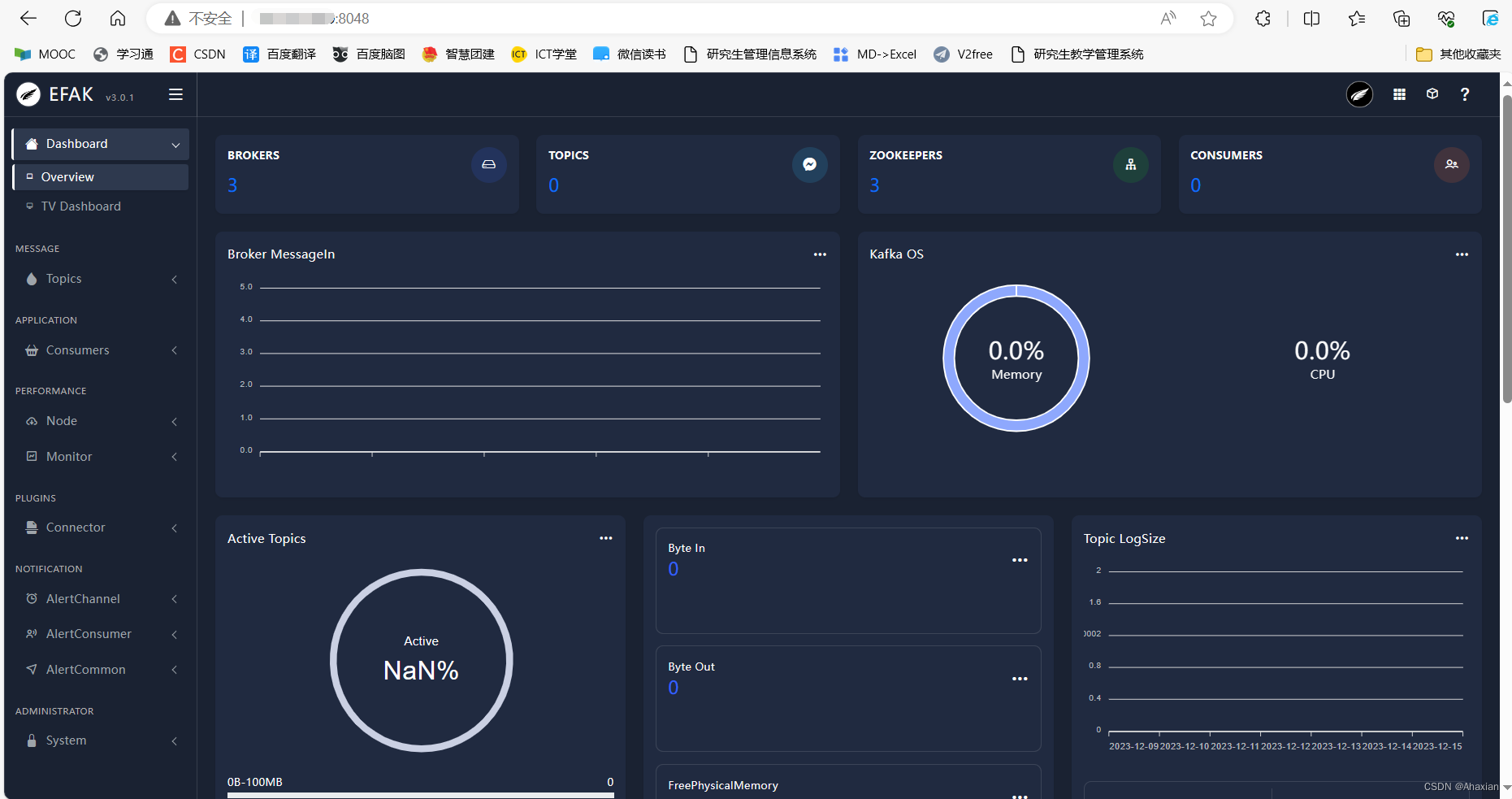Click the Topics card messenger icon

[810, 164]
